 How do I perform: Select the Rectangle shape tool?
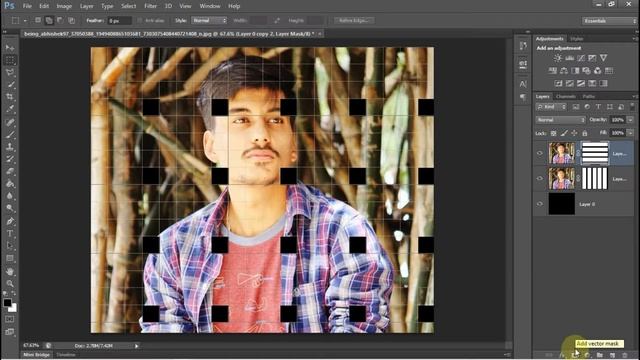10,258
